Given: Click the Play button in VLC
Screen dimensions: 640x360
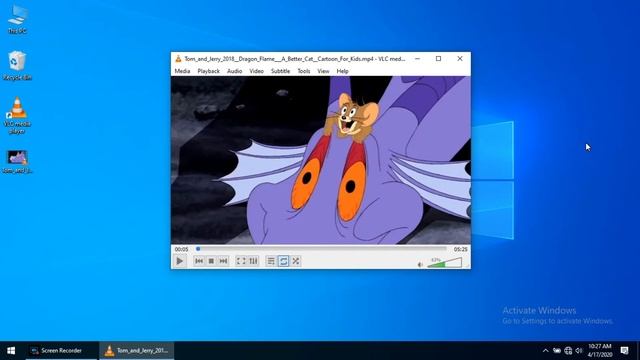Looking at the screenshot, I should tap(180, 261).
